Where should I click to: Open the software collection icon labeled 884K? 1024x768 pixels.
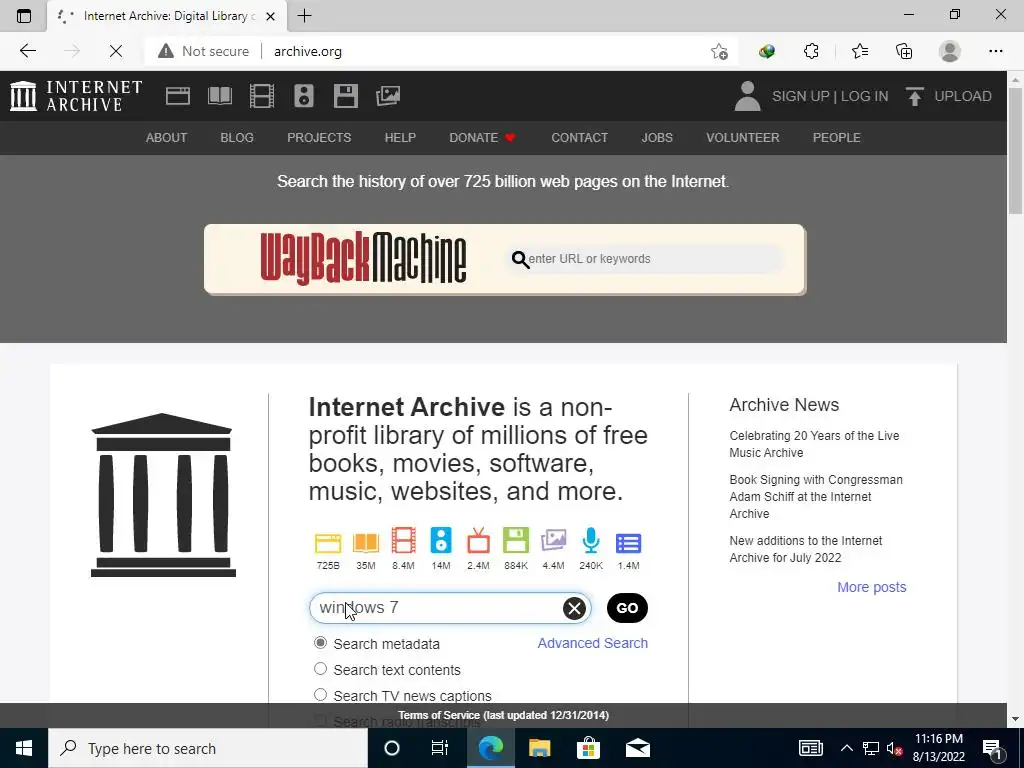(x=516, y=541)
